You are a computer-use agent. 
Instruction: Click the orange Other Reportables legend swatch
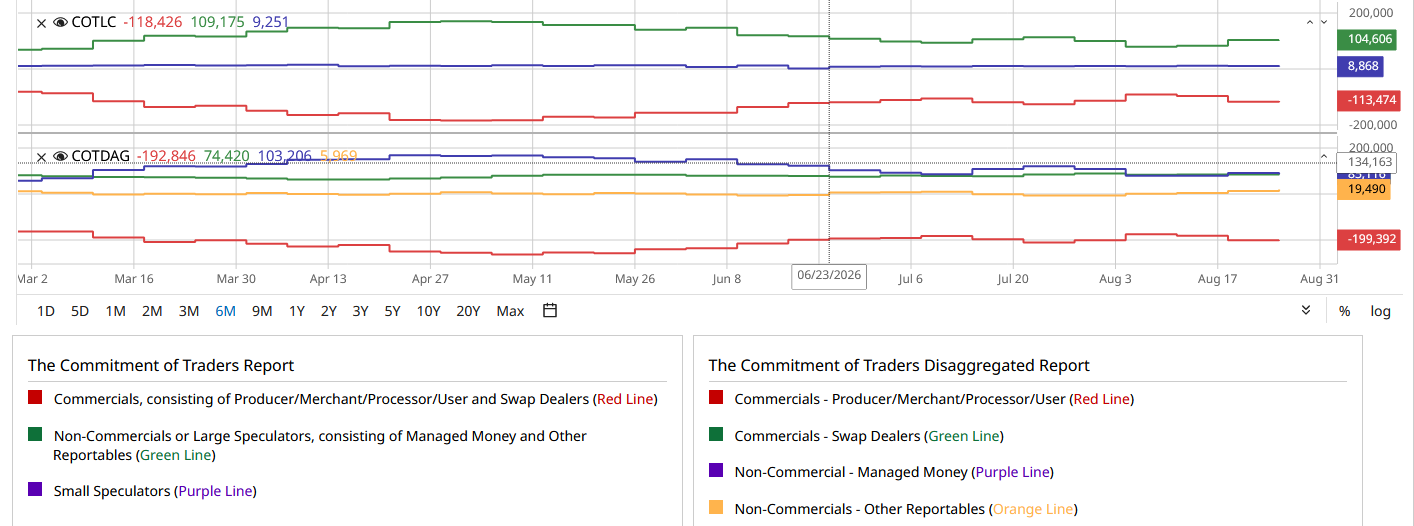tap(715, 508)
